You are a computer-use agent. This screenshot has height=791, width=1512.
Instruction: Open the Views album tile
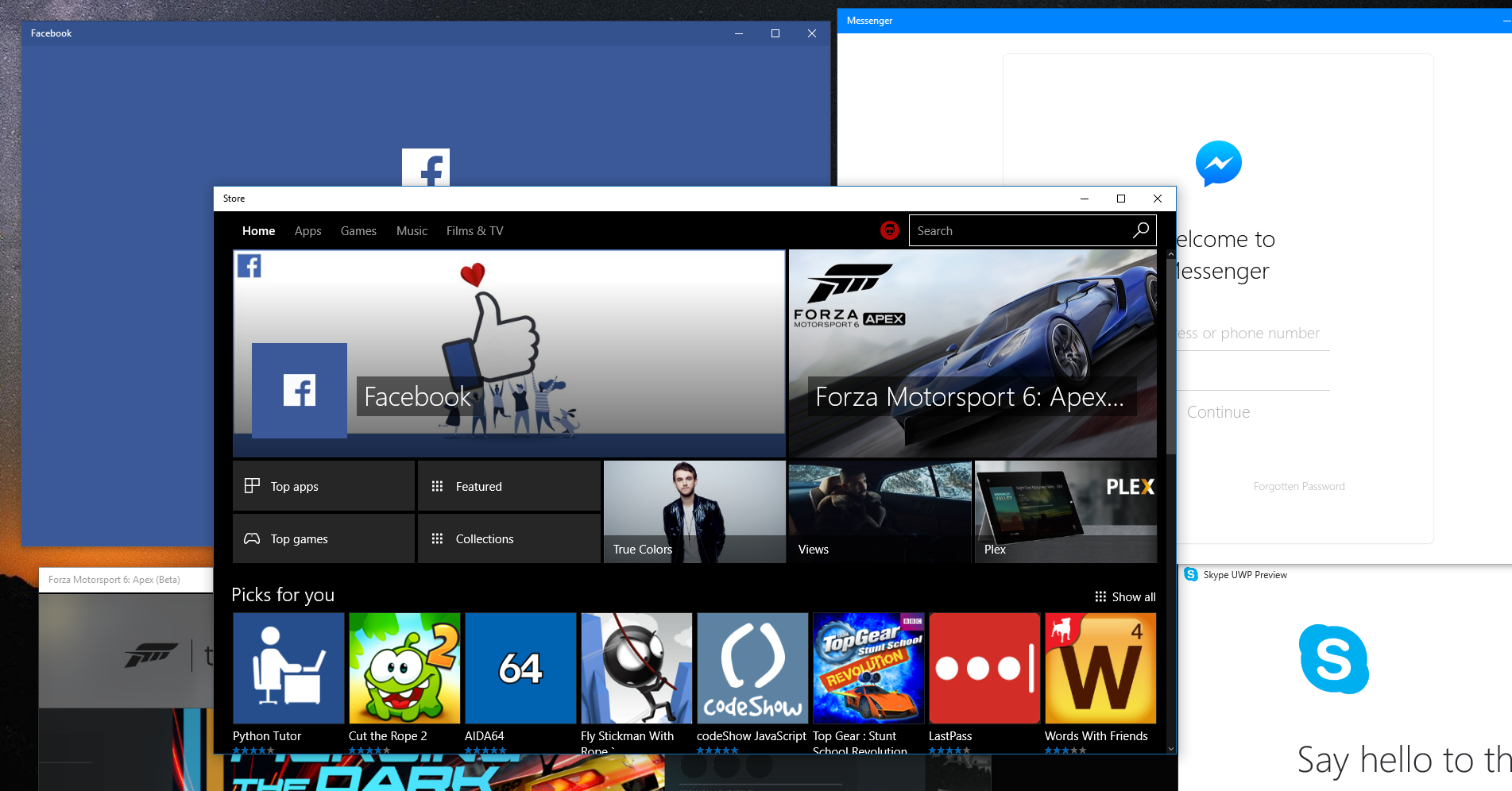coord(880,512)
